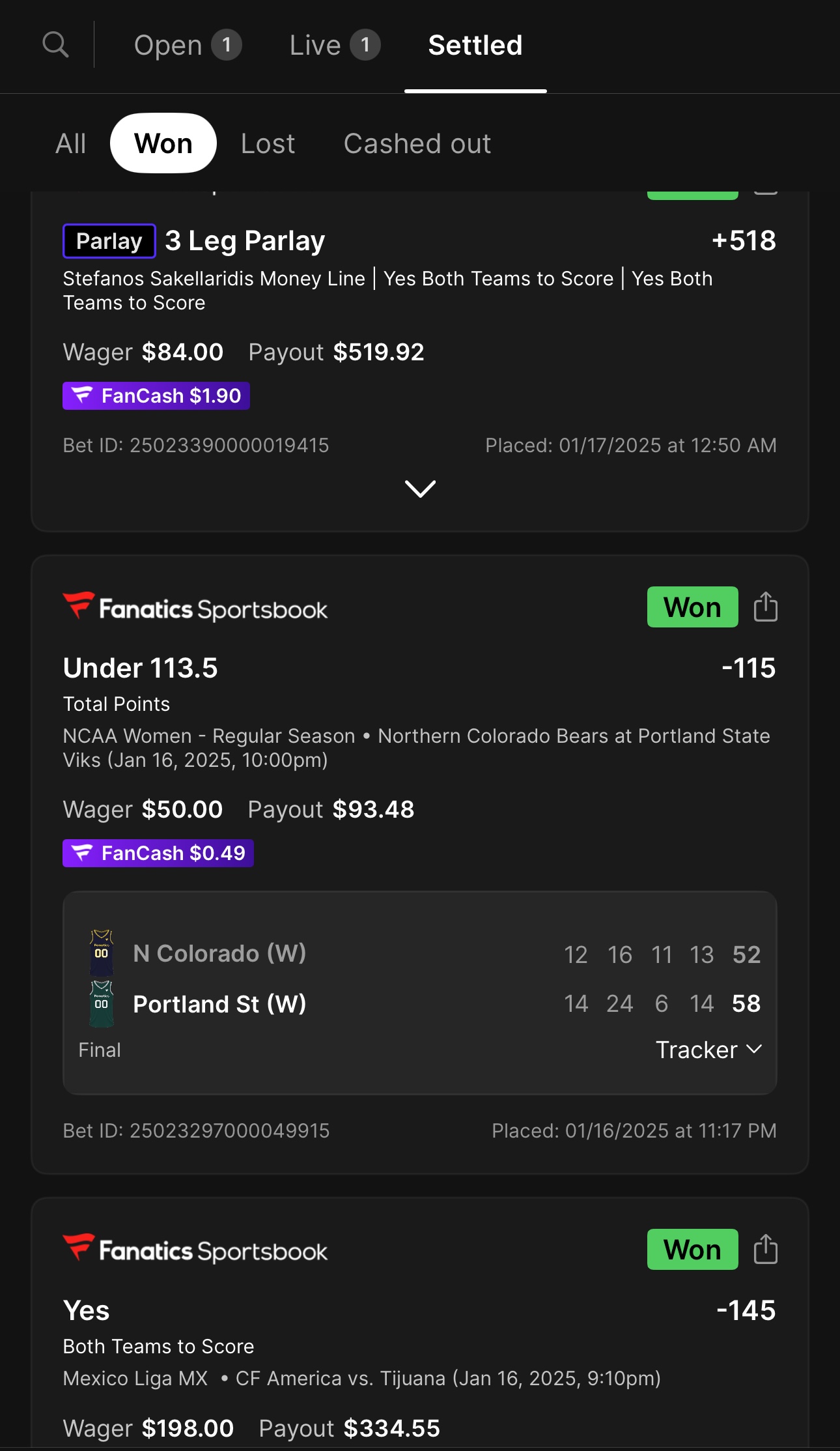Expand the Tracker dropdown

(708, 1050)
